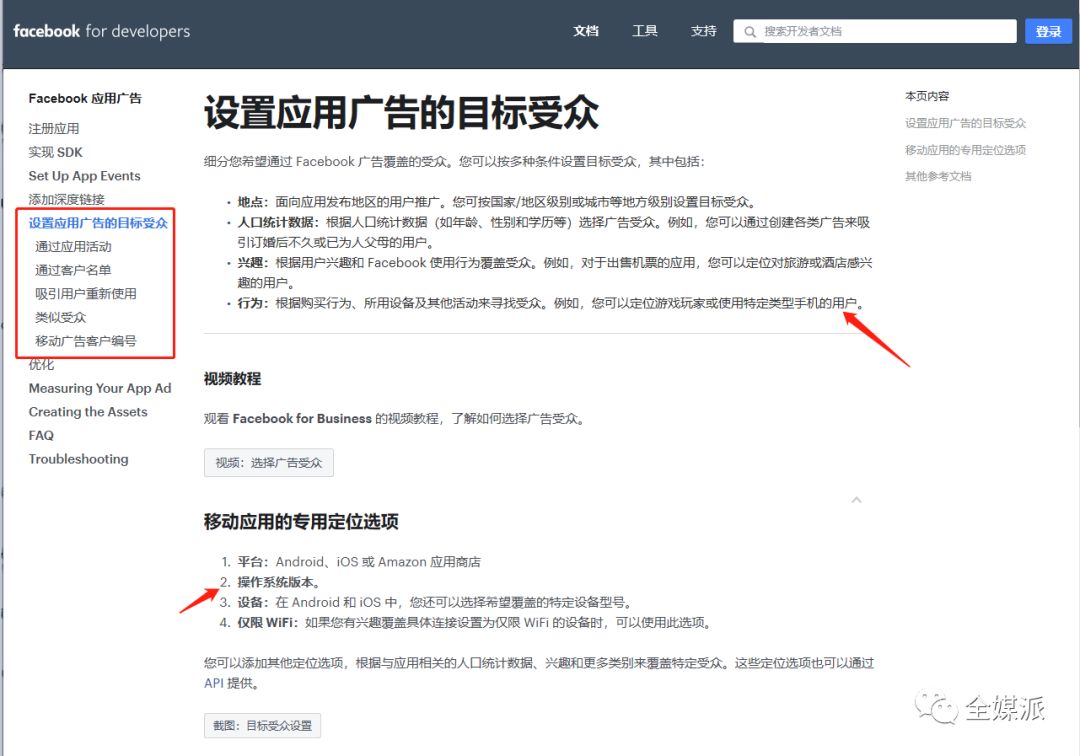Click the 行为 bullet label

point(251,304)
